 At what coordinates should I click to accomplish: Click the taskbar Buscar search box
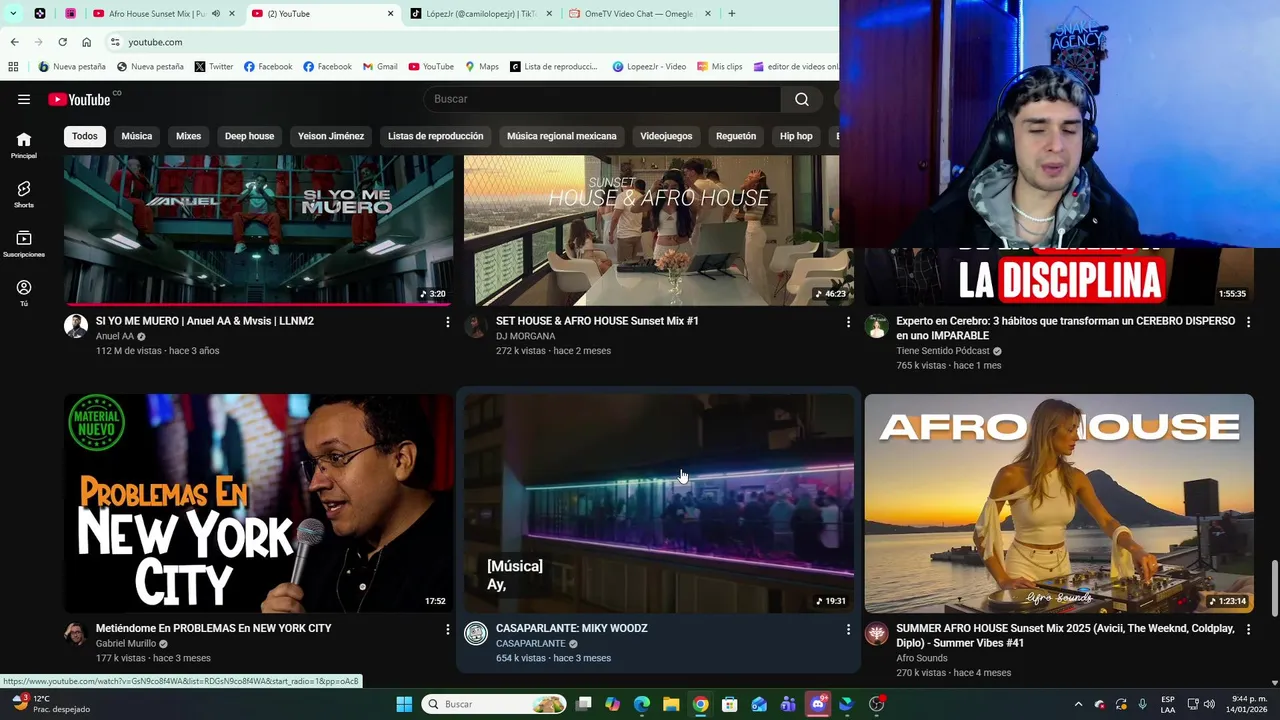(495, 704)
